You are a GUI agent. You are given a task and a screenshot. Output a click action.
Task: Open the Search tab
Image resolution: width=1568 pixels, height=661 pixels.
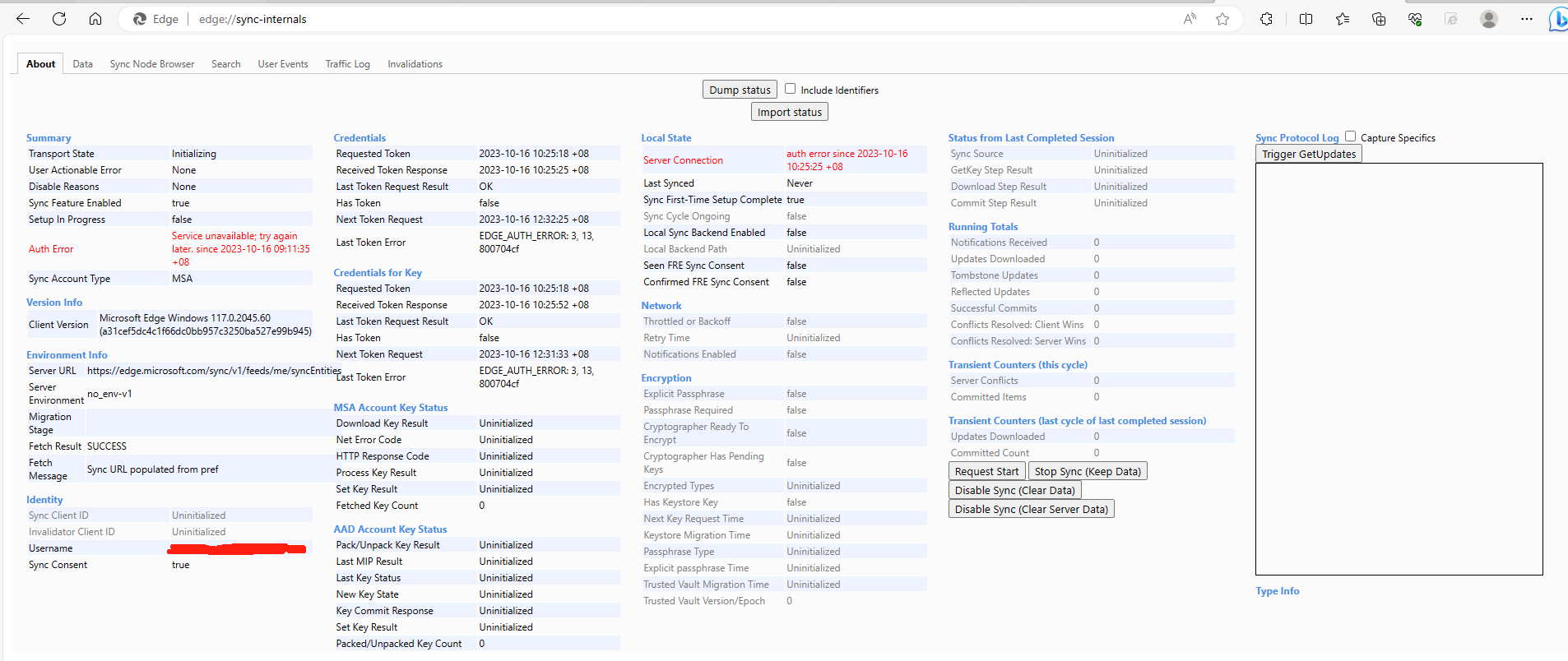(226, 63)
